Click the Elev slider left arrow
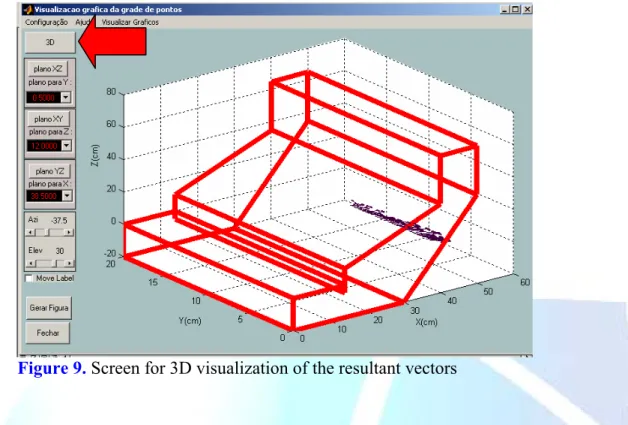This screenshot has height=425, width=628. point(30,263)
